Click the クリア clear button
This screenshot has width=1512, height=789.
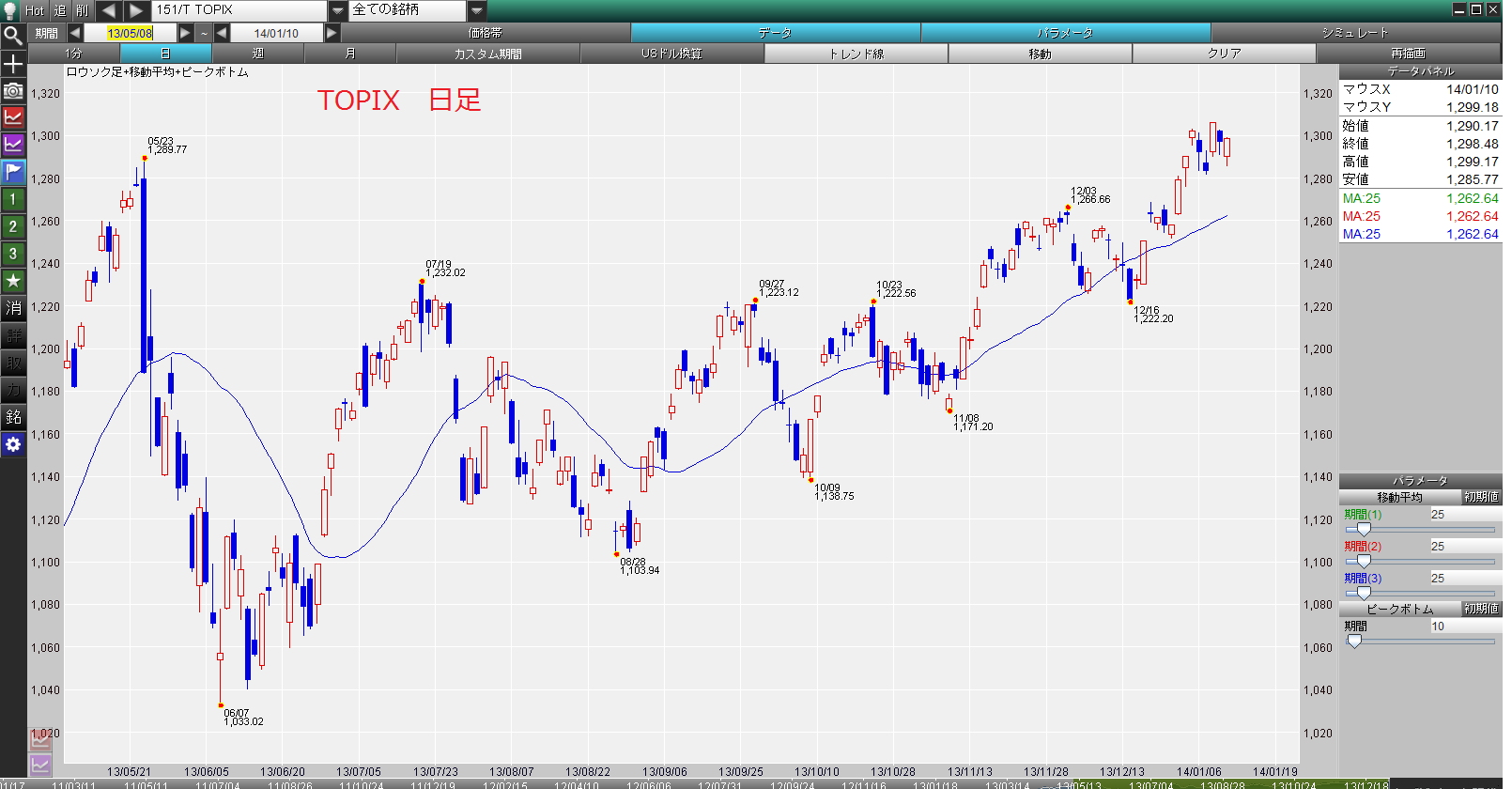click(x=1225, y=54)
